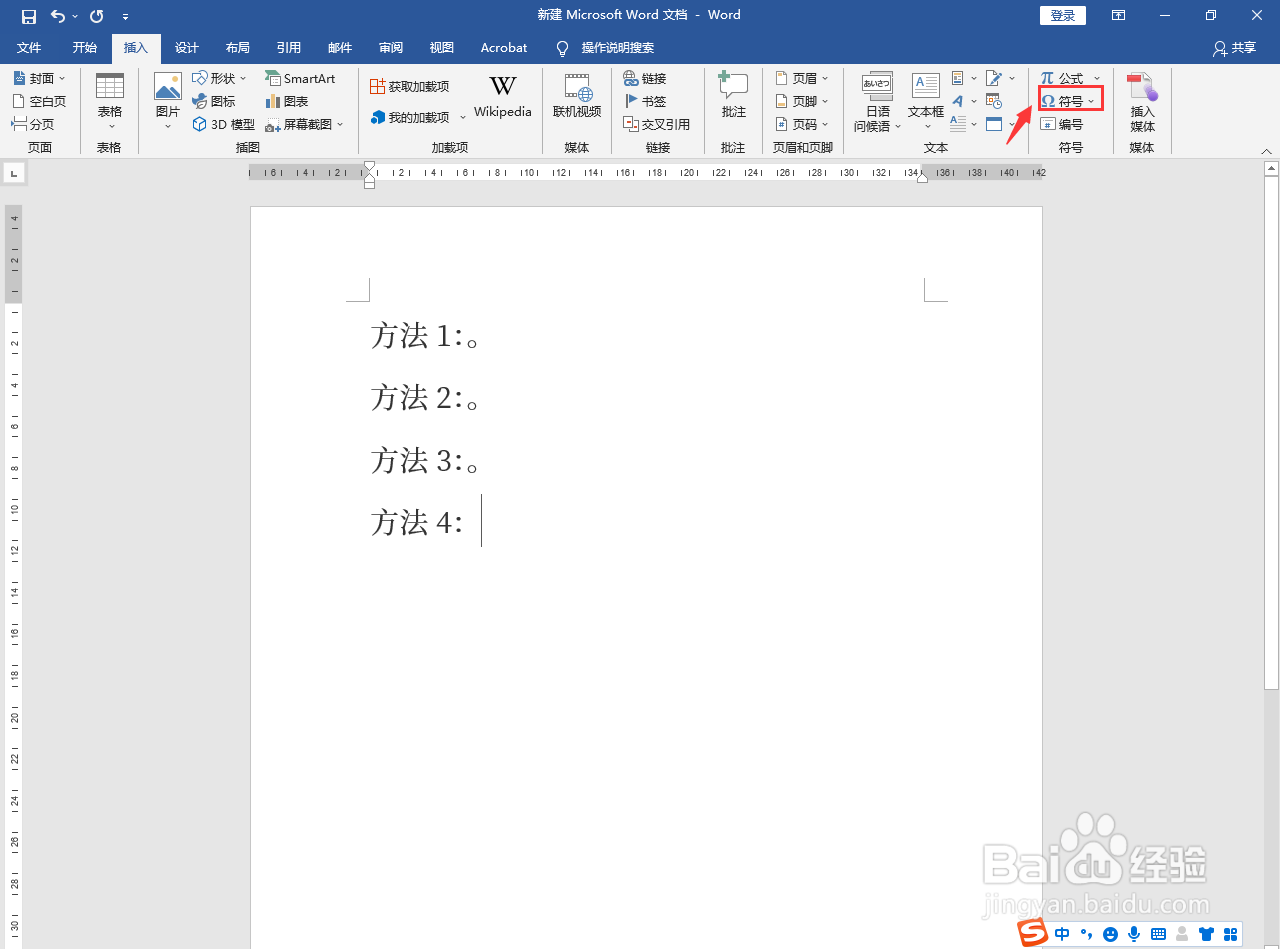Open the 表格 table dropdown
The width and height of the screenshot is (1280, 949).
pyautogui.click(x=110, y=101)
